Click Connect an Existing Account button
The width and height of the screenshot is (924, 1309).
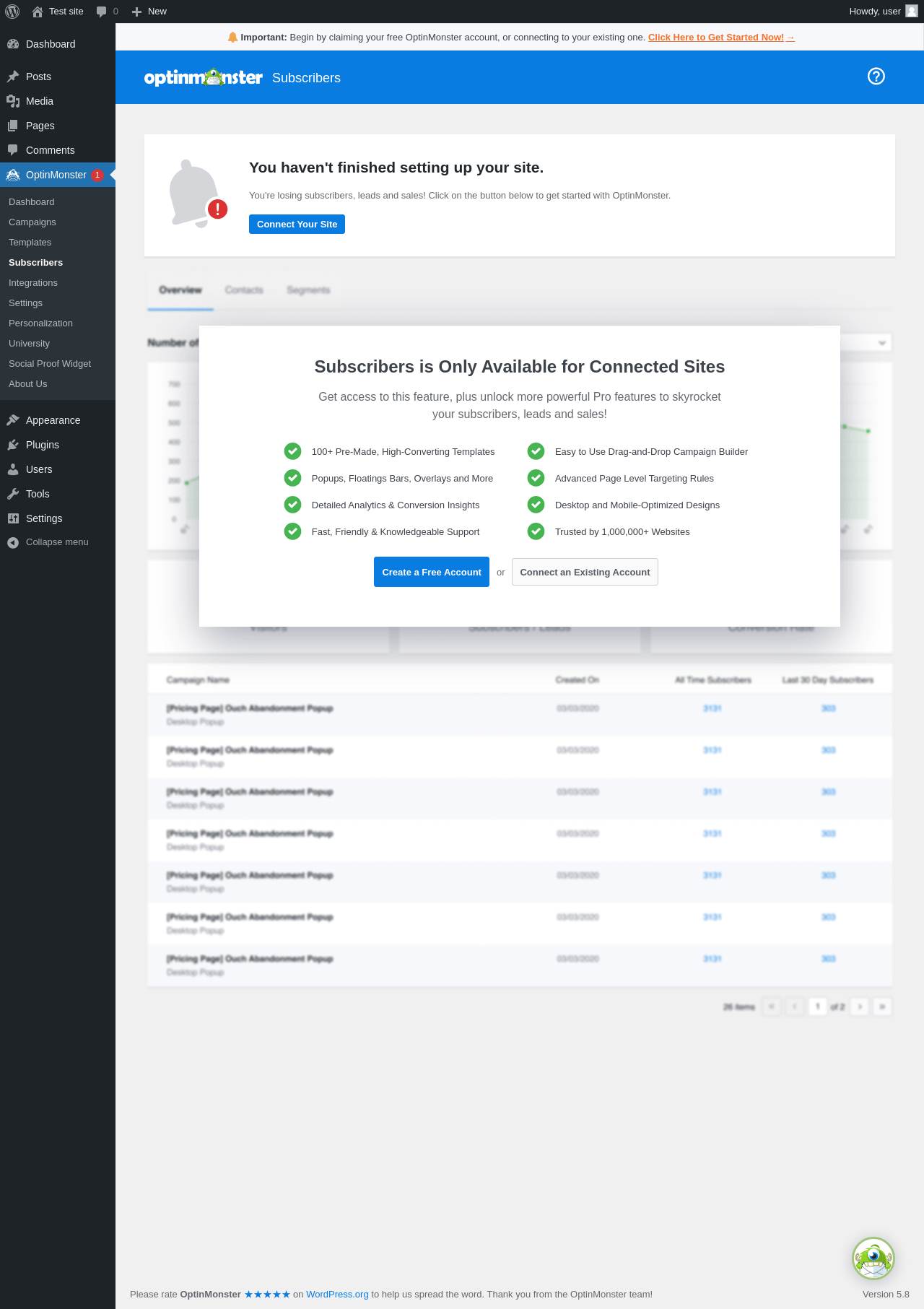[x=585, y=572]
